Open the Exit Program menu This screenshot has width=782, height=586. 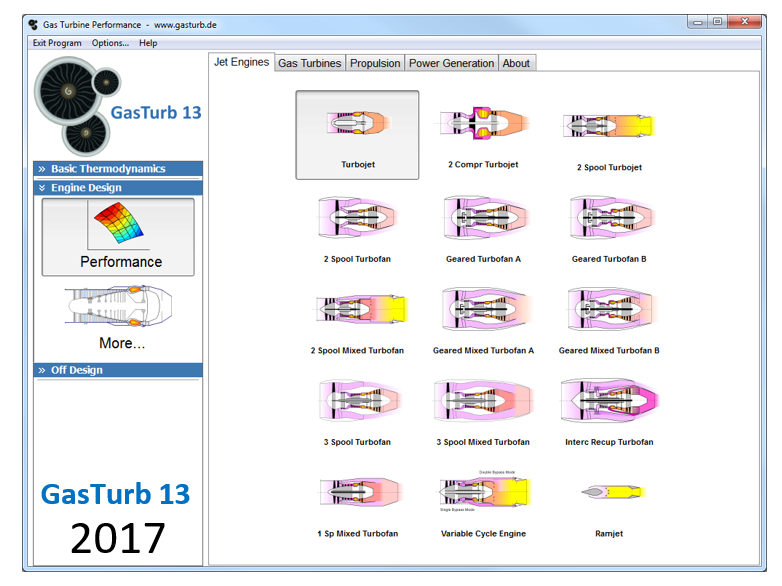[x=57, y=43]
